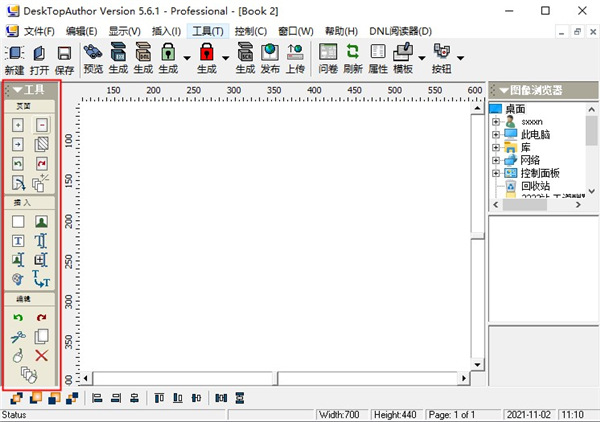Image resolution: width=600 pixels, height=422 pixels.
Task: Click the red padlock 生成 icon
Action: [x=207, y=52]
